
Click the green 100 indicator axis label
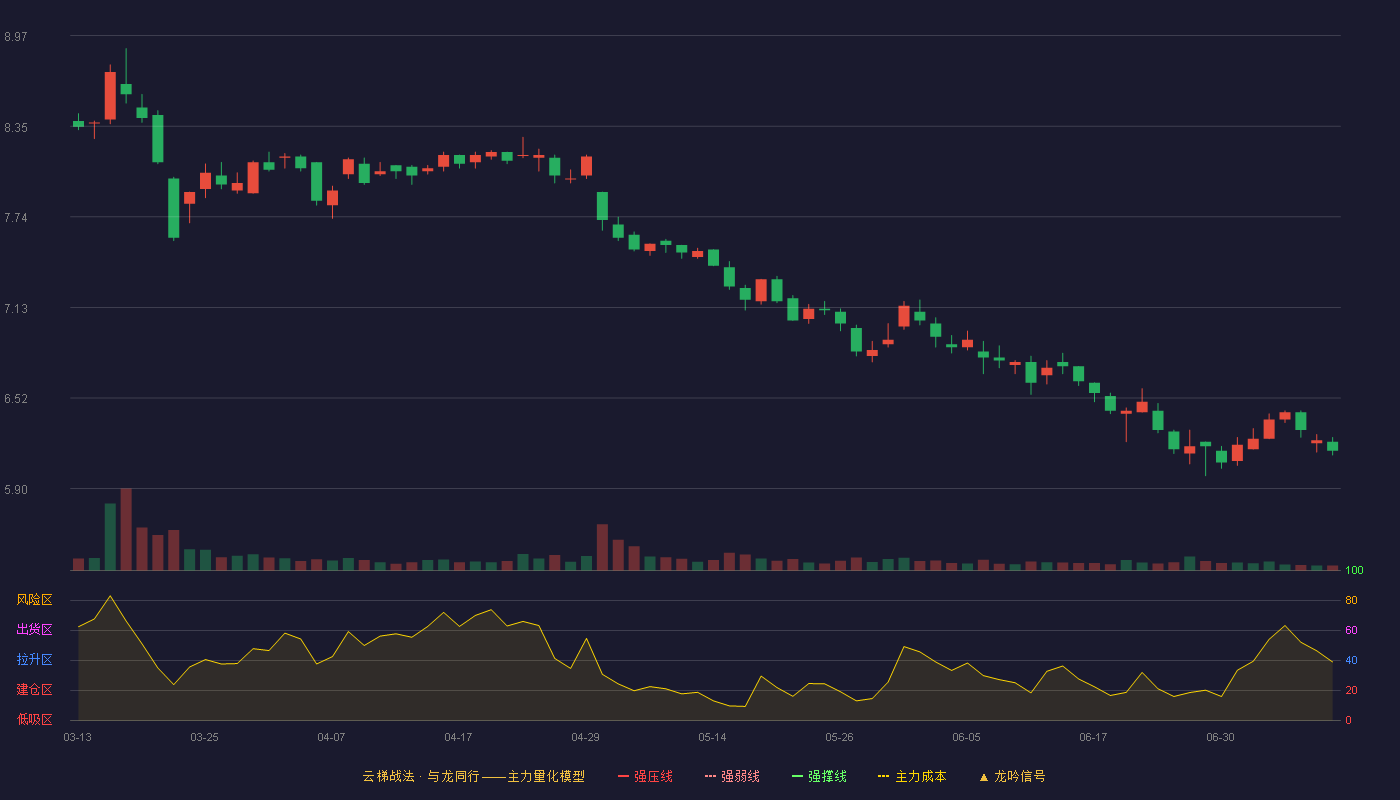(1354, 571)
